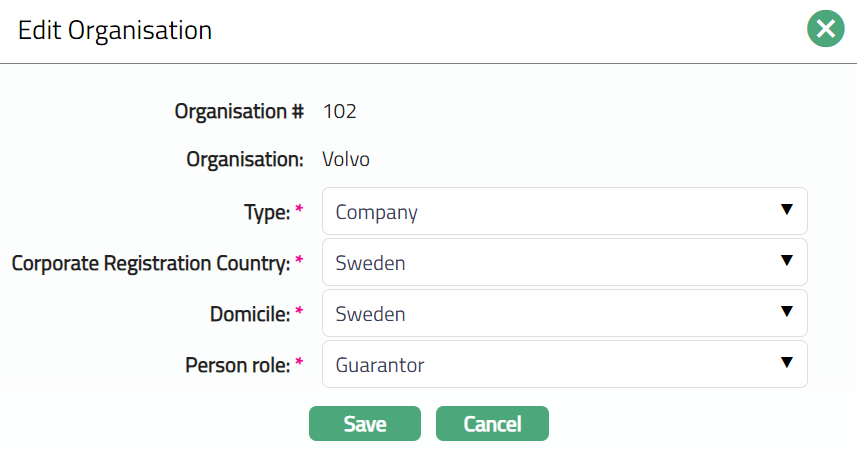Screen dimensions: 857x449
Task: Close the Edit Organisation dialog
Action: (825, 30)
